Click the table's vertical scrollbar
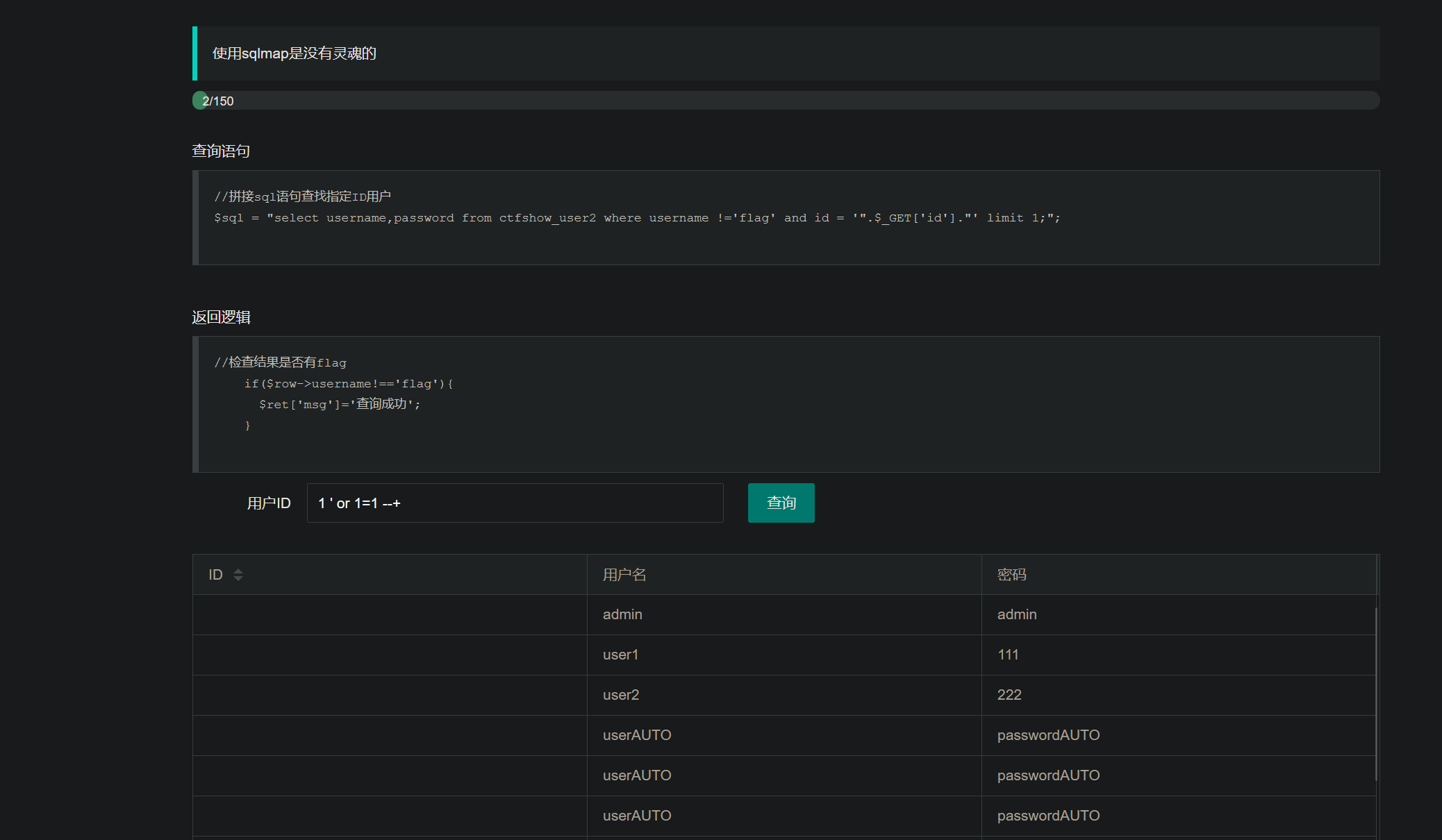 [1376, 694]
